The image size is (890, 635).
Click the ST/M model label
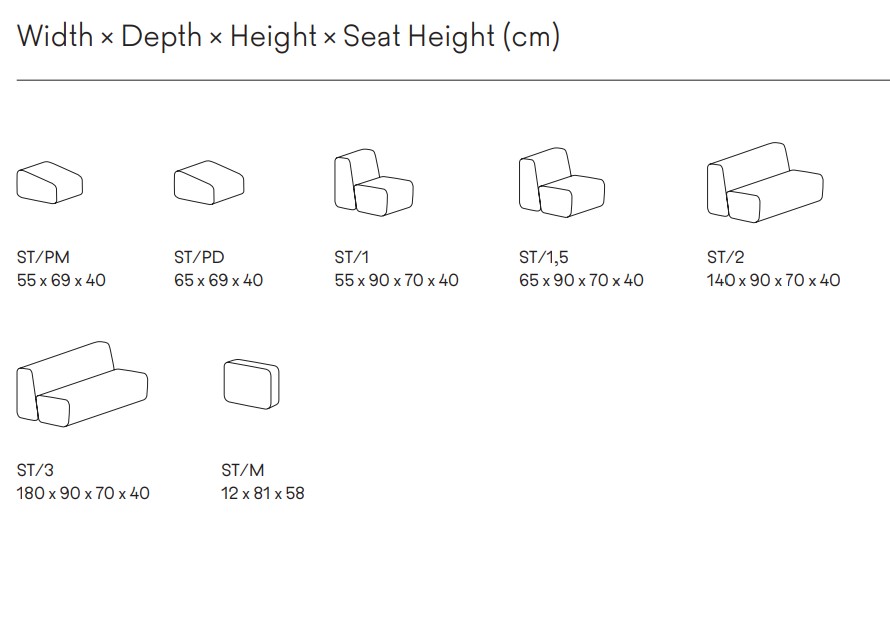[x=243, y=470]
